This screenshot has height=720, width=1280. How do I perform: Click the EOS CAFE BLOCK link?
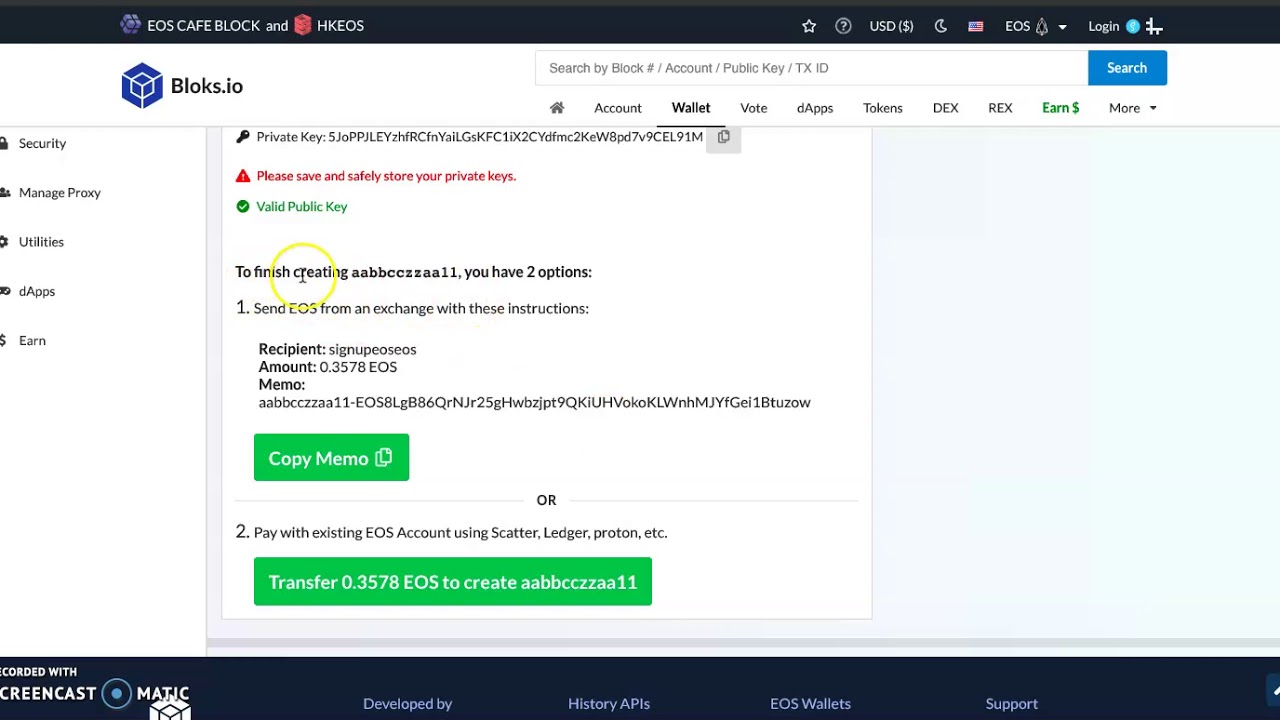coord(203,26)
